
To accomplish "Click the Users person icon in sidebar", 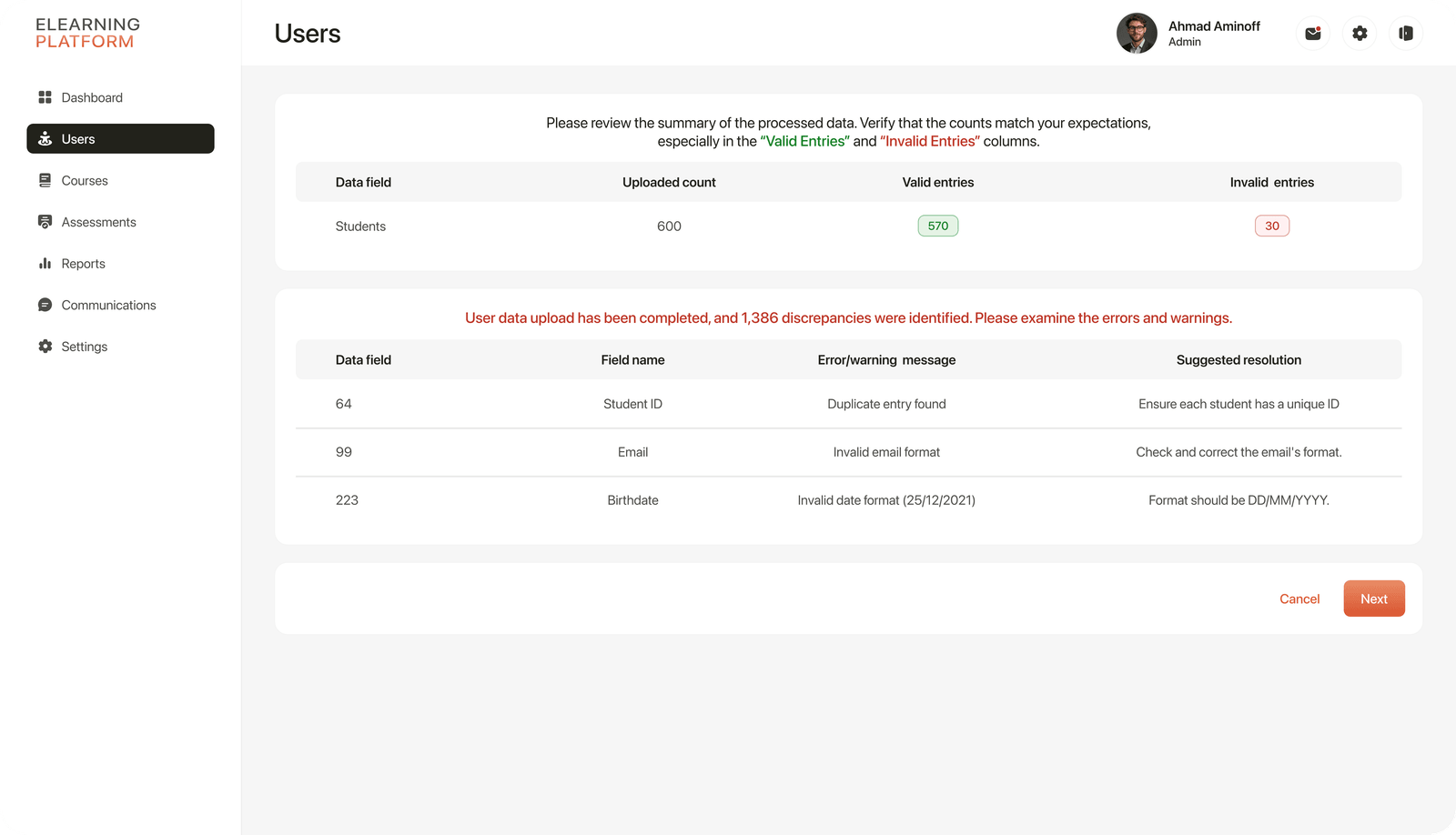I will click(45, 139).
